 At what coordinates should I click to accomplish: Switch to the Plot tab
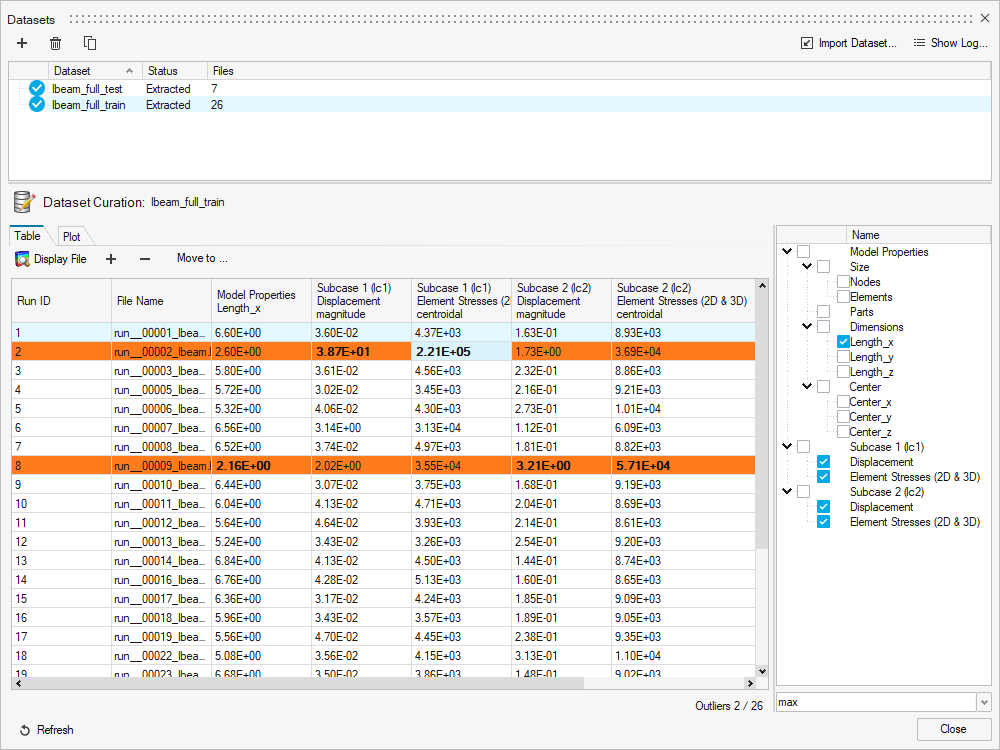[72, 237]
